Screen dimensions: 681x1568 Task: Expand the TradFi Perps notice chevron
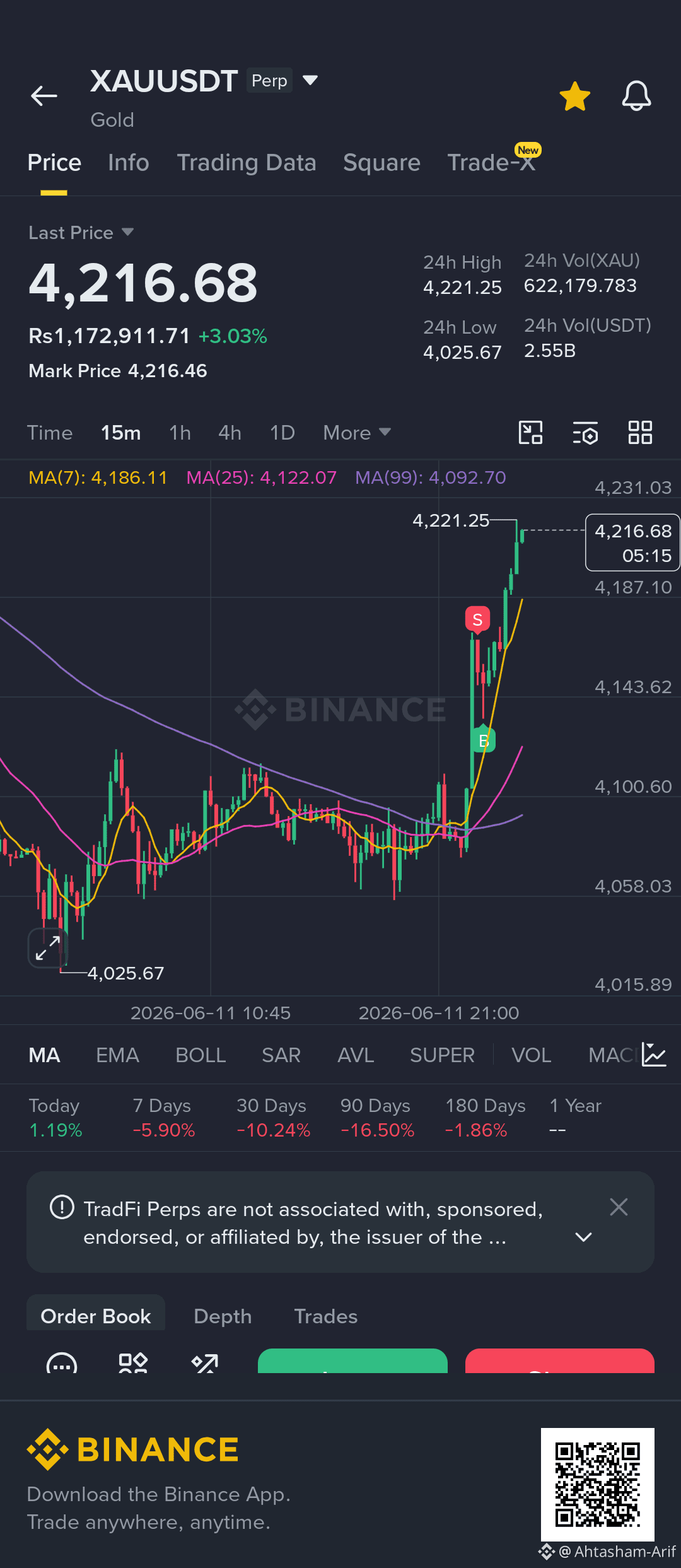tap(584, 1237)
